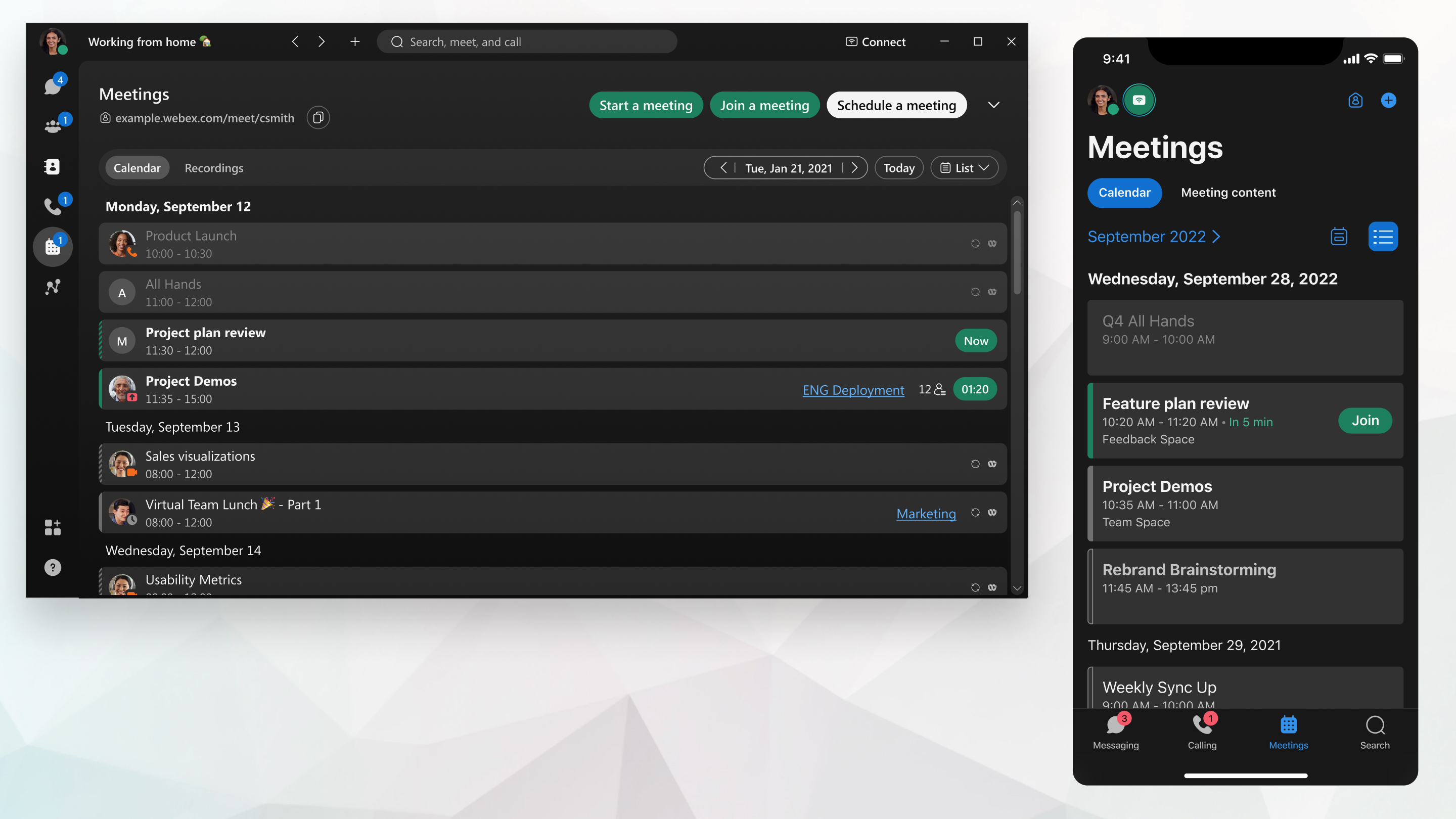Image resolution: width=1456 pixels, height=819 pixels.
Task: Switch to Recordings tab in desktop view
Action: coord(214,168)
